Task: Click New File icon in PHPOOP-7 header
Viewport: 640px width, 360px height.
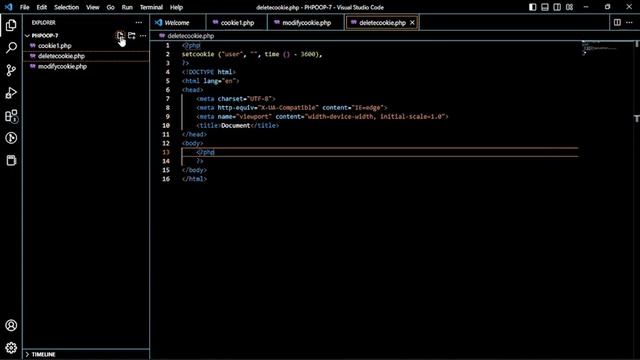Action: (120, 36)
